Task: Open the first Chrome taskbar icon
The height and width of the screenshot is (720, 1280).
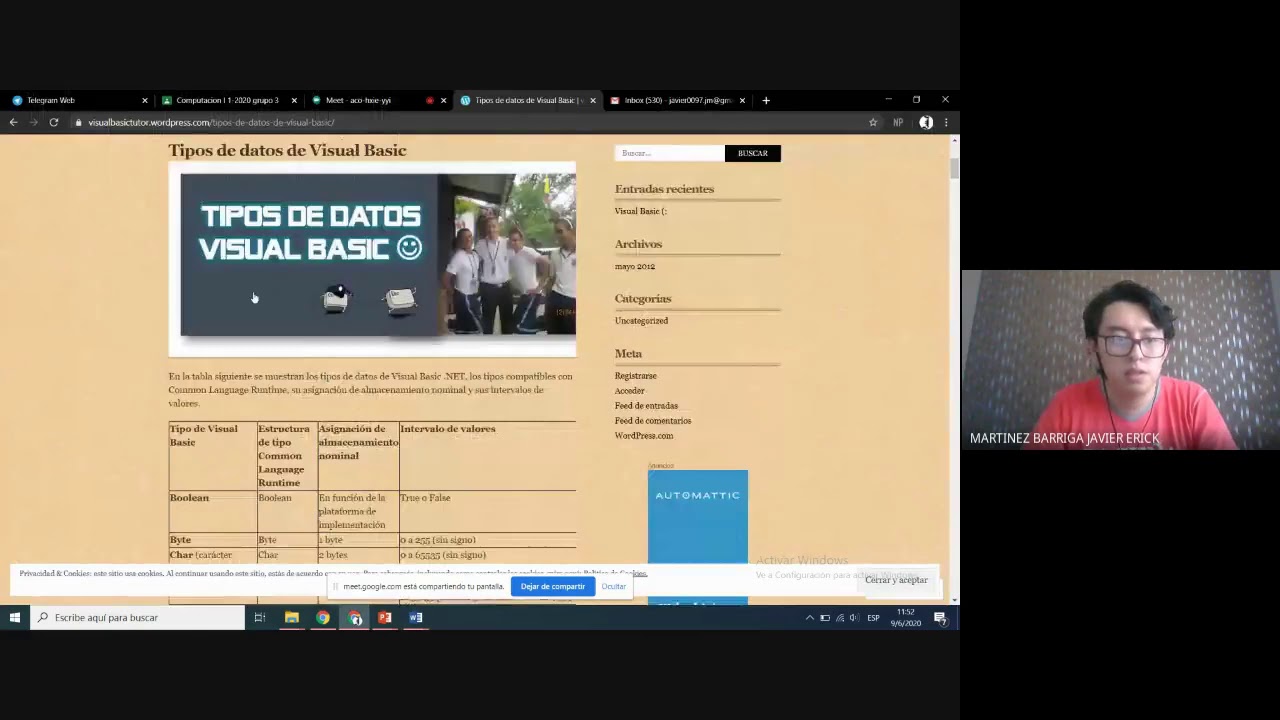Action: click(323, 617)
